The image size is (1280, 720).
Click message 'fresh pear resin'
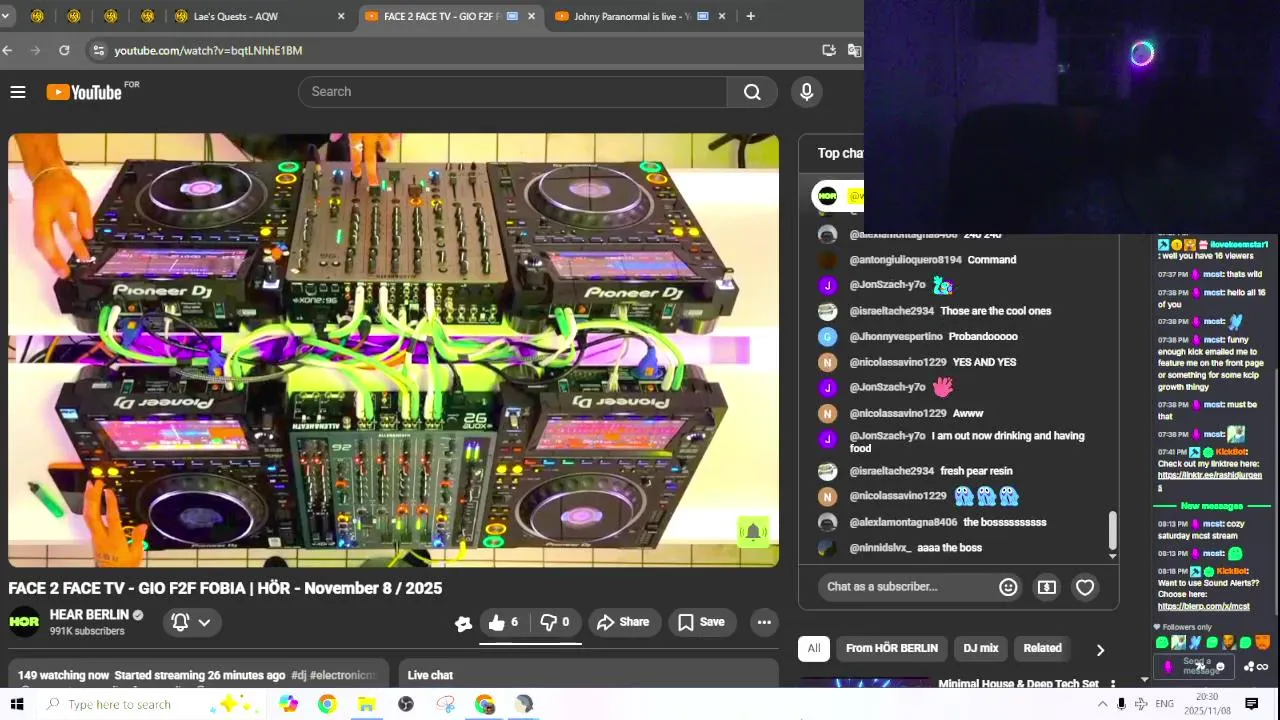pyautogui.click(x=976, y=471)
